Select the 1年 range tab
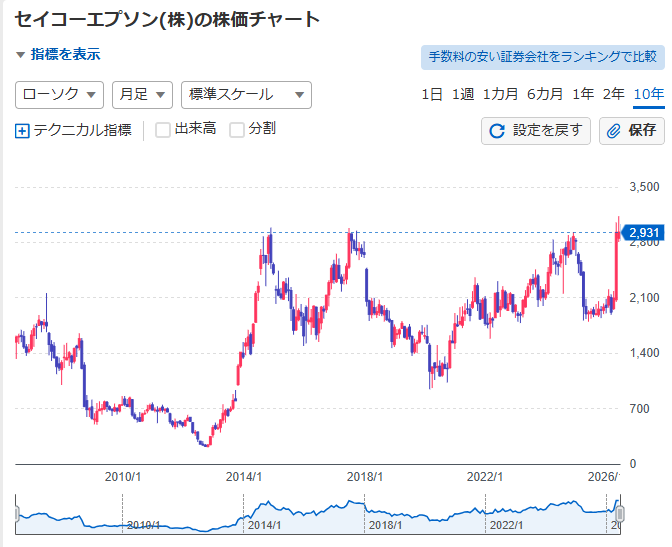Image resolution: width=672 pixels, height=547 pixels. [583, 94]
